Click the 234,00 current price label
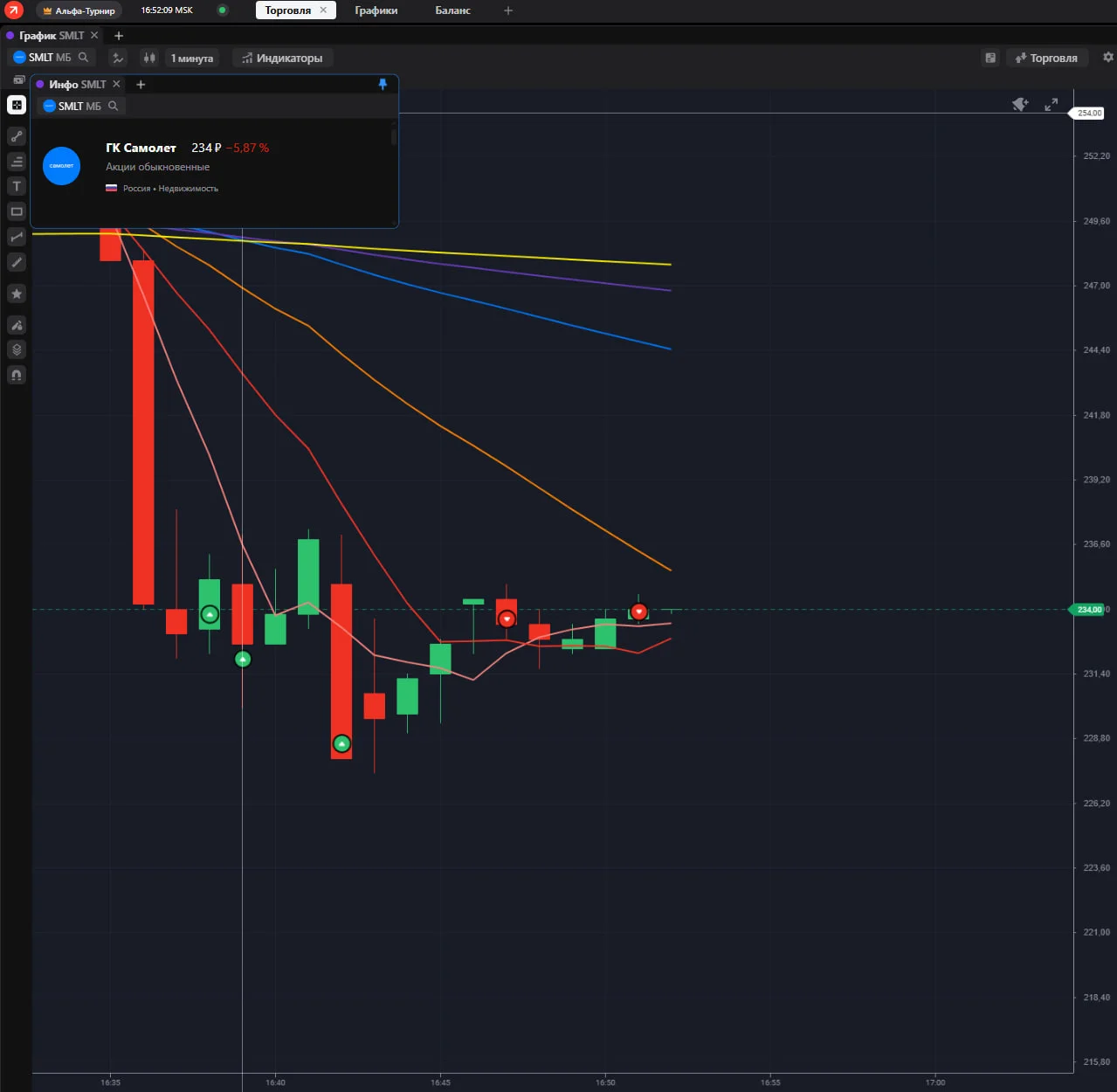Screen dimensions: 1117x1092 (1089, 610)
